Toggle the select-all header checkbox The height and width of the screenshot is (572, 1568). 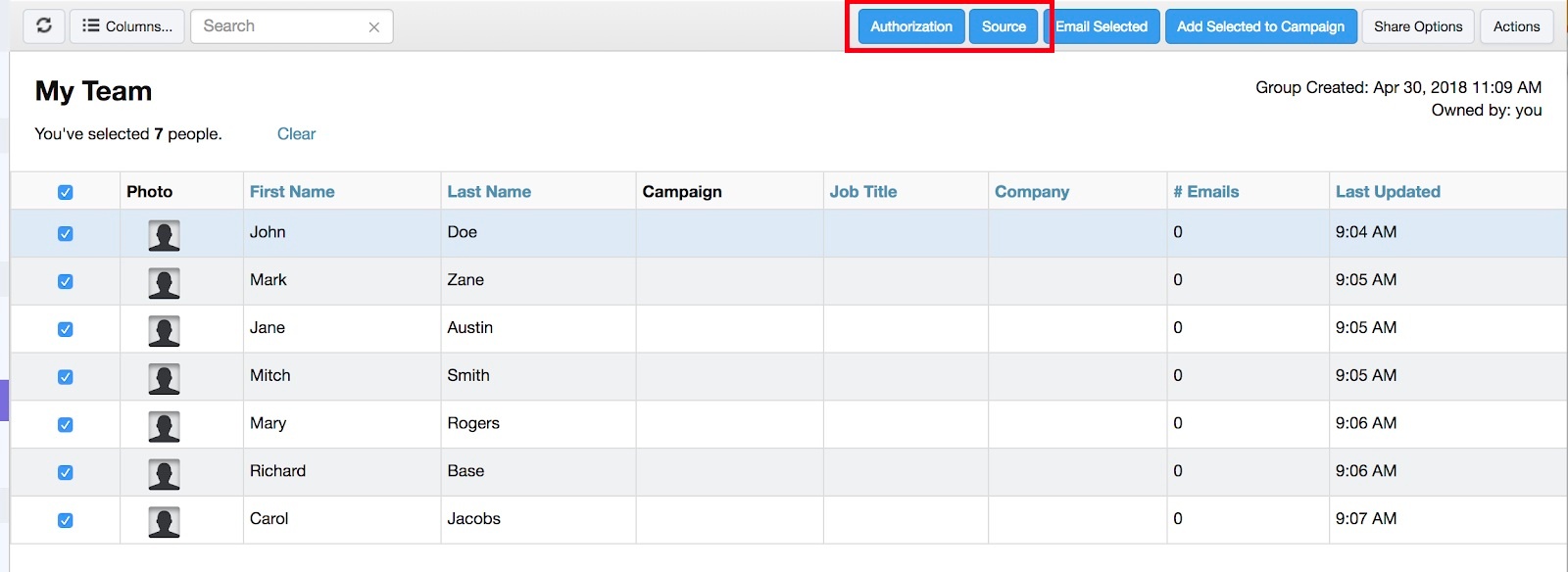pos(66,192)
